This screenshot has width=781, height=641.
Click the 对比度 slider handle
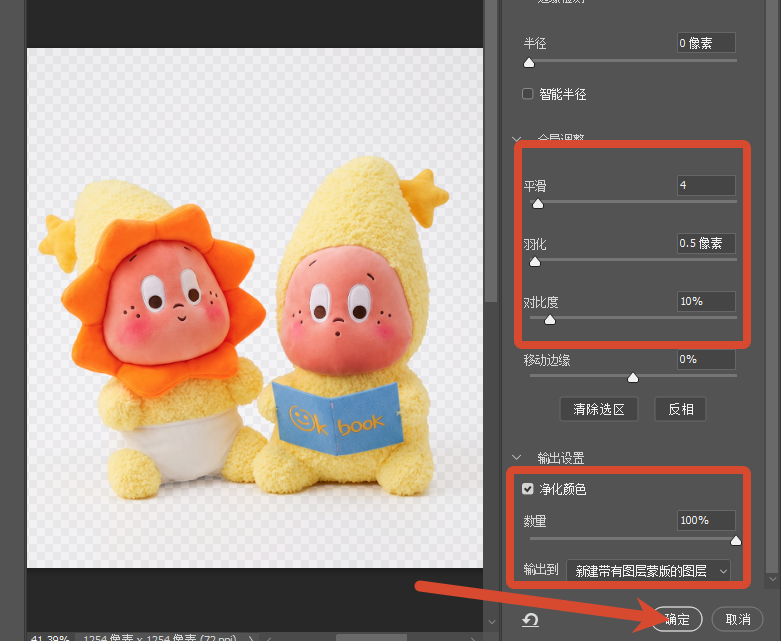550,319
